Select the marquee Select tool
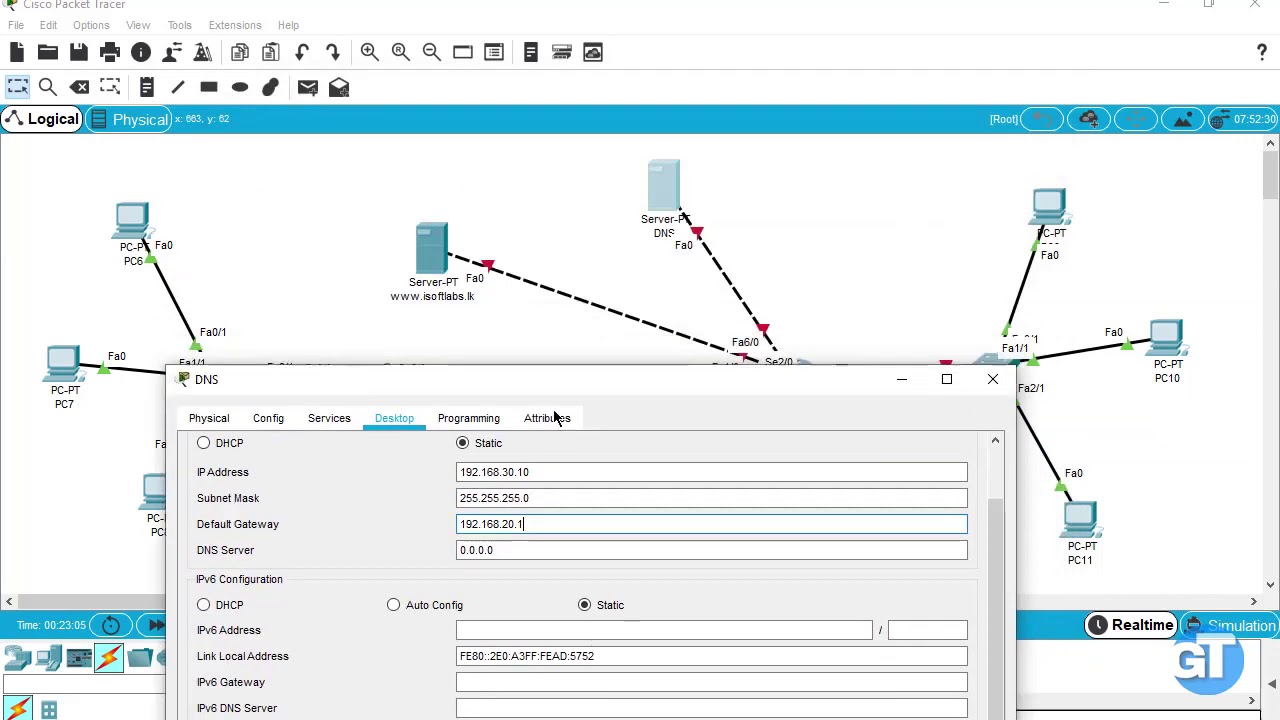 coord(17,87)
